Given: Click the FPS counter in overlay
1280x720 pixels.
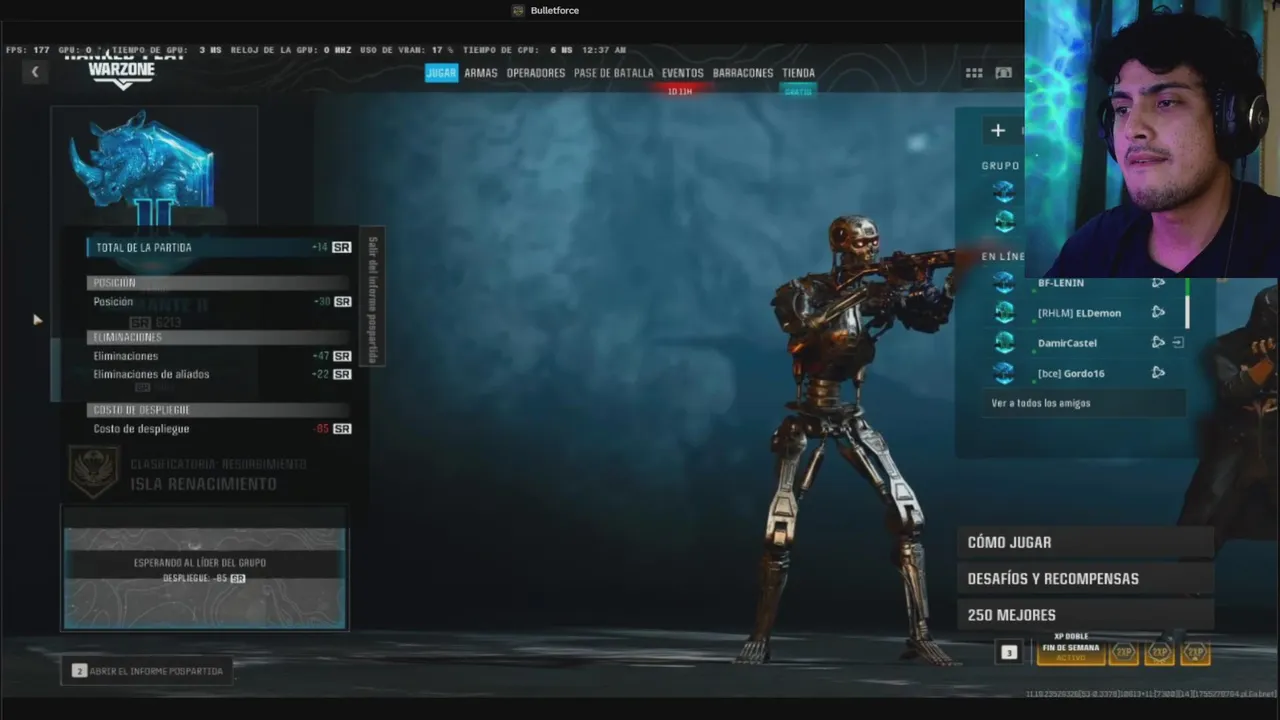Looking at the screenshot, I should click(27, 50).
